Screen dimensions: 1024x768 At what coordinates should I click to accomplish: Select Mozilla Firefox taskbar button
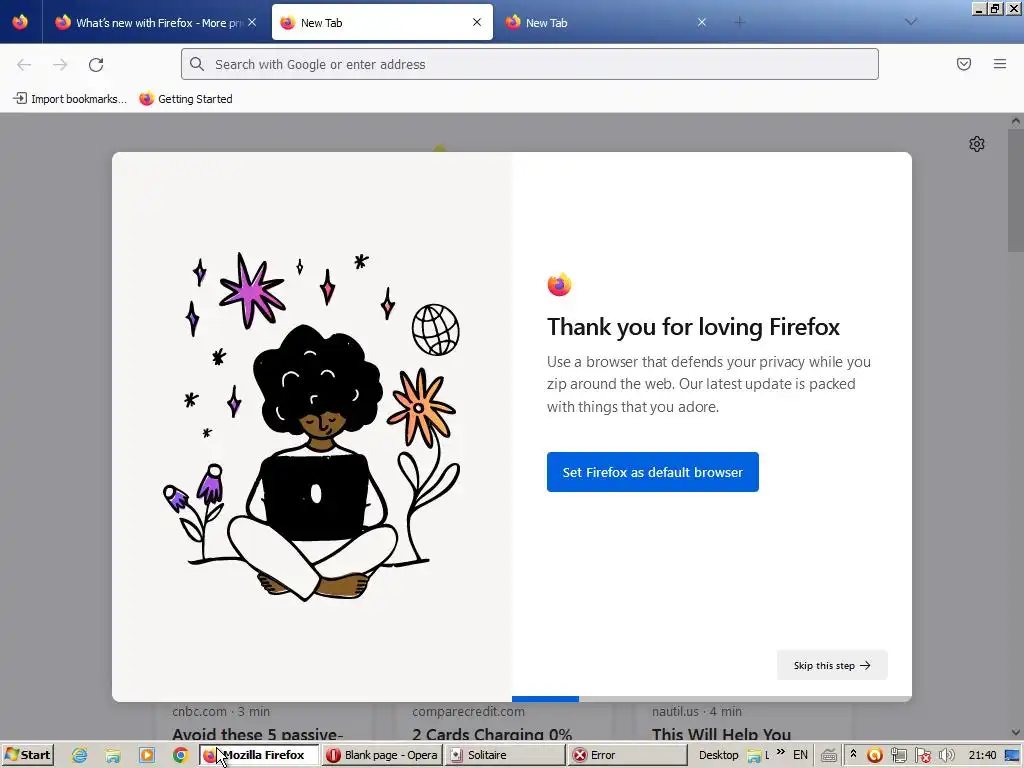click(259, 755)
